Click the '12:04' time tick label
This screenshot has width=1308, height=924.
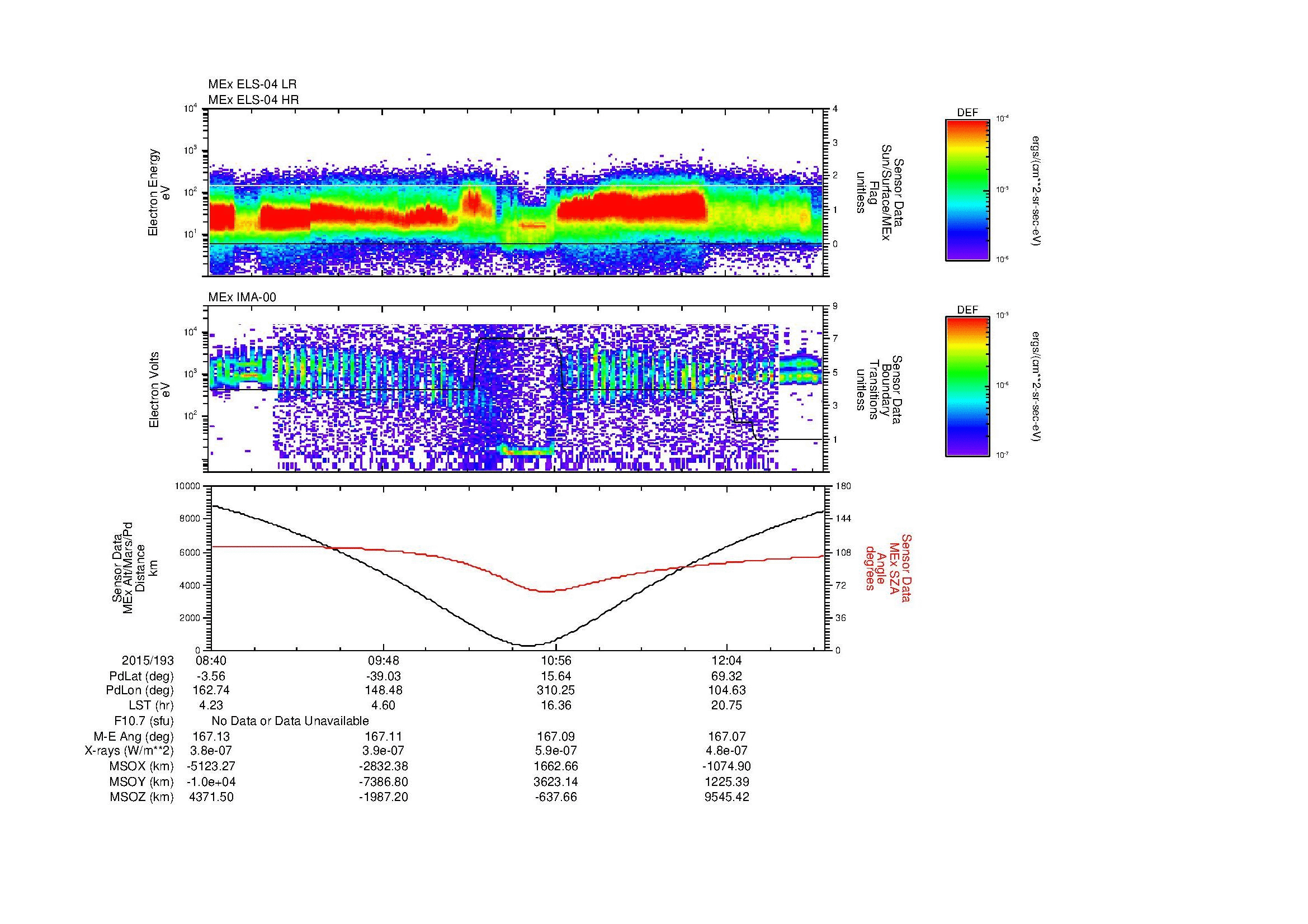(x=726, y=660)
